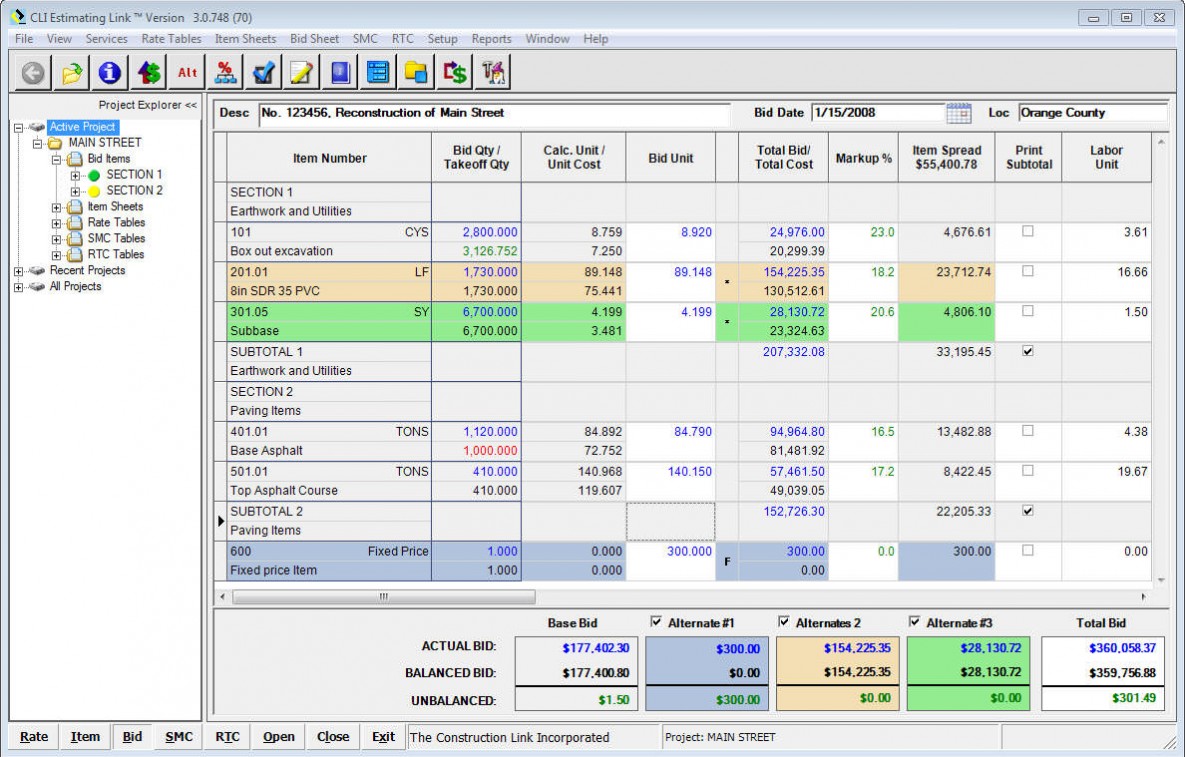
Task: Click the Item button in bottom bar
Action: pos(85,737)
